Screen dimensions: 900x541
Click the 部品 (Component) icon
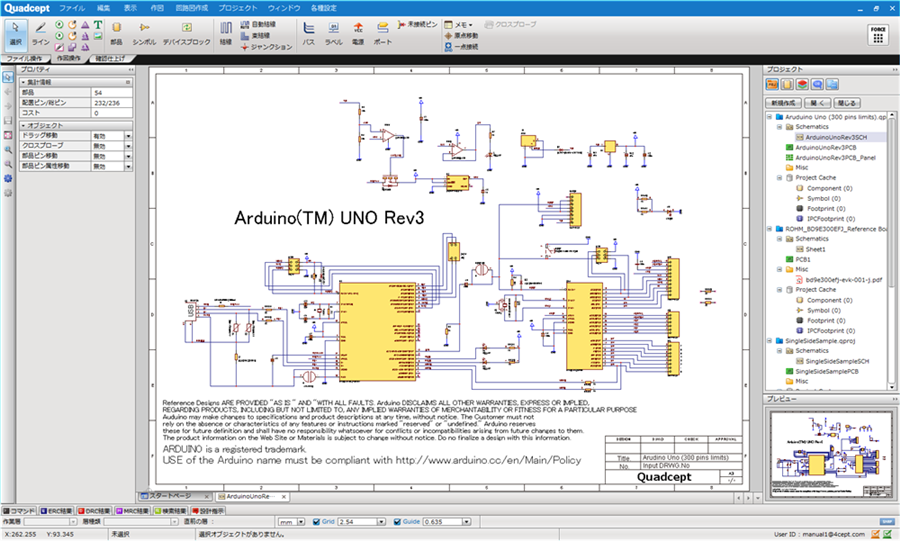(116, 31)
